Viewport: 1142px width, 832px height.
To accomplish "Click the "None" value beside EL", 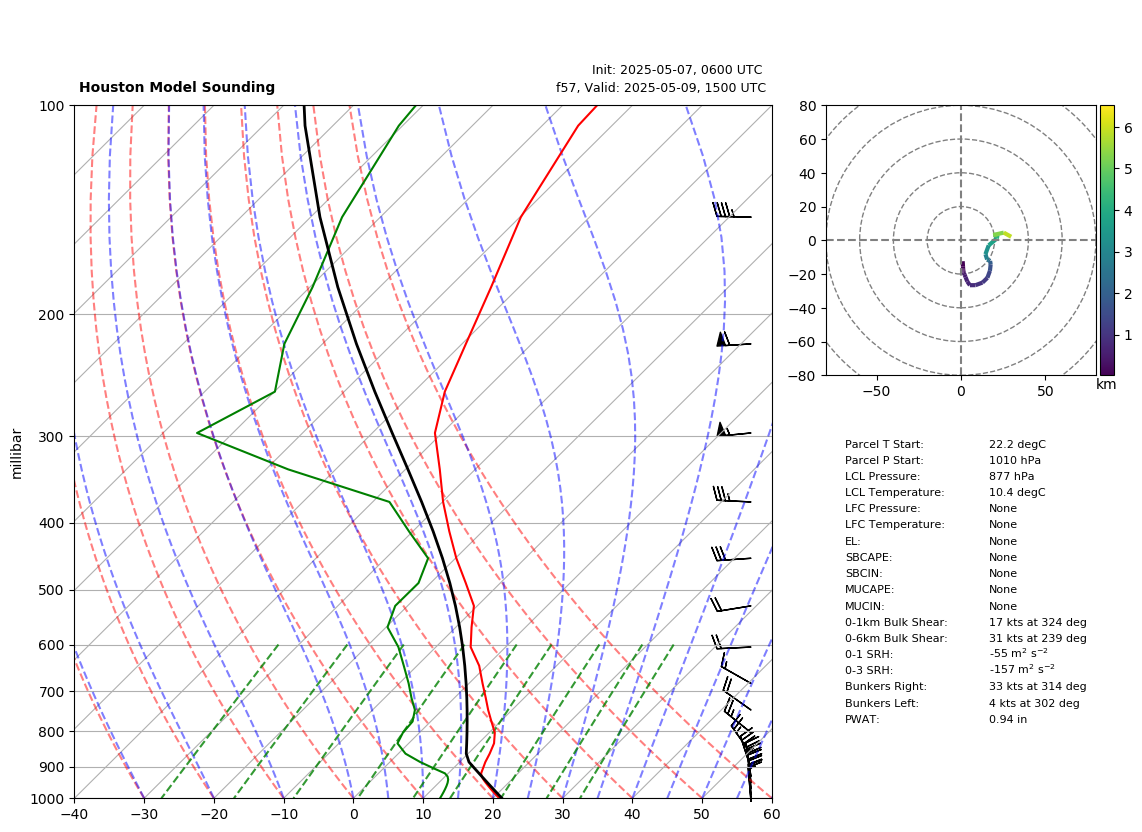I will click(1003, 541).
